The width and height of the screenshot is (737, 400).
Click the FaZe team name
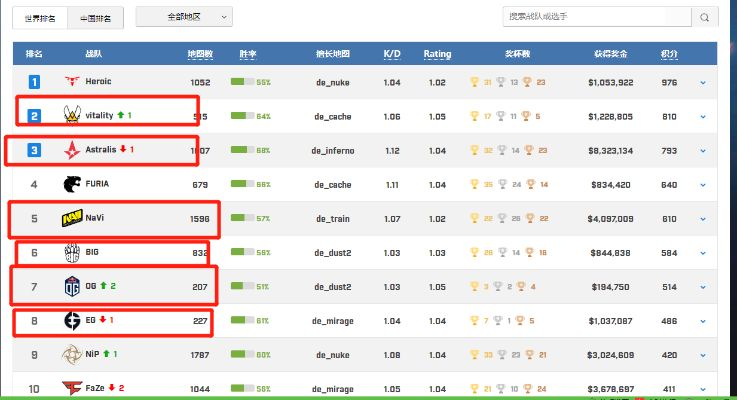[x=94, y=388]
